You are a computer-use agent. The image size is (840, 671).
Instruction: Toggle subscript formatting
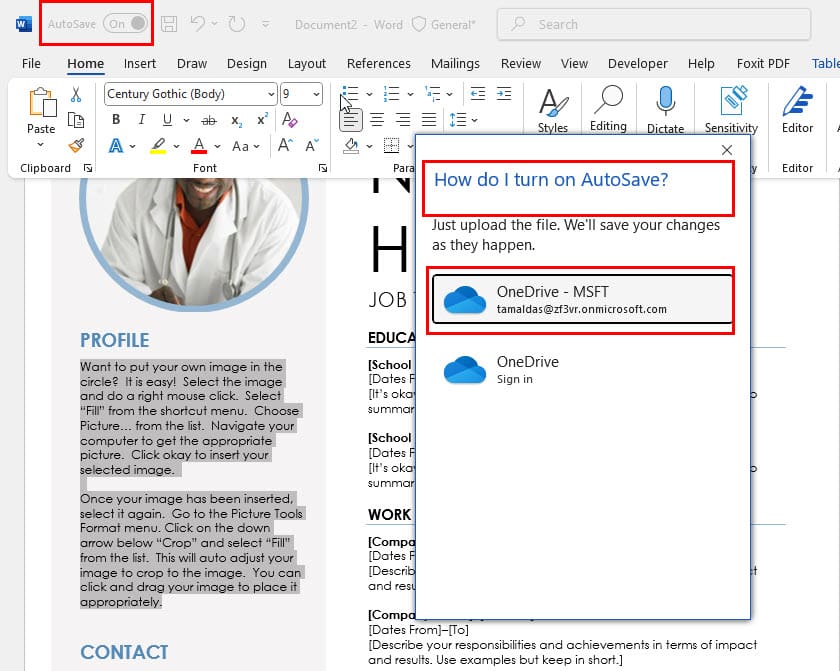click(236, 120)
